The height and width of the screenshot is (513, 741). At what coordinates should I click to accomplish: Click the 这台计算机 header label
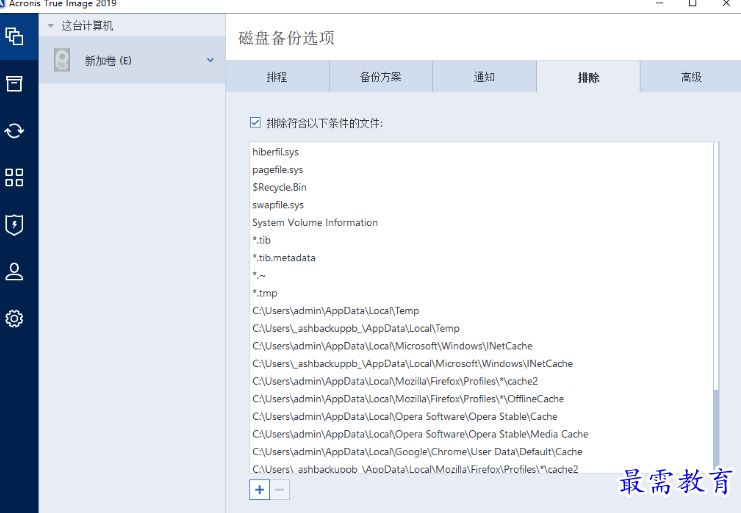click(87, 26)
